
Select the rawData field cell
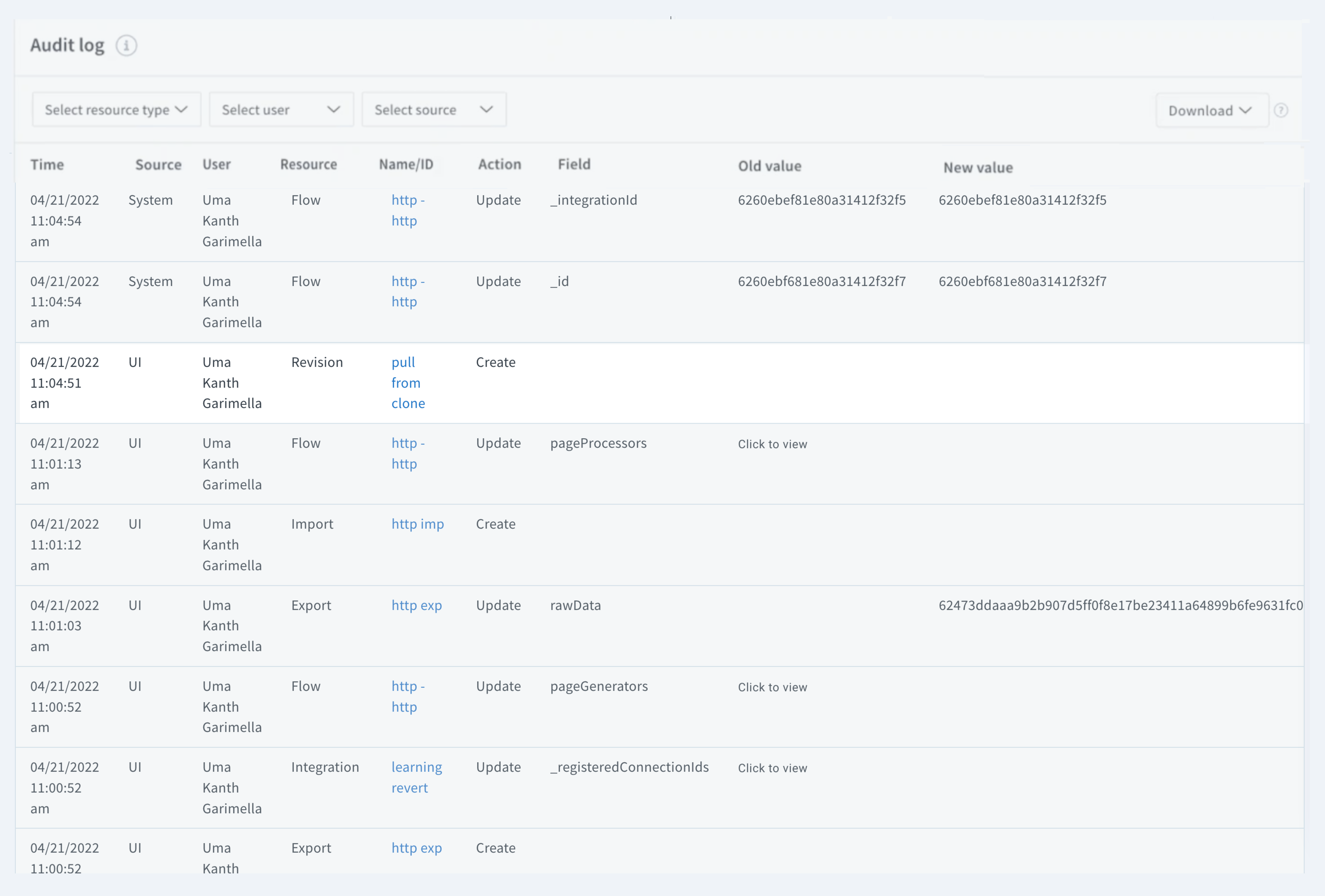(x=575, y=605)
